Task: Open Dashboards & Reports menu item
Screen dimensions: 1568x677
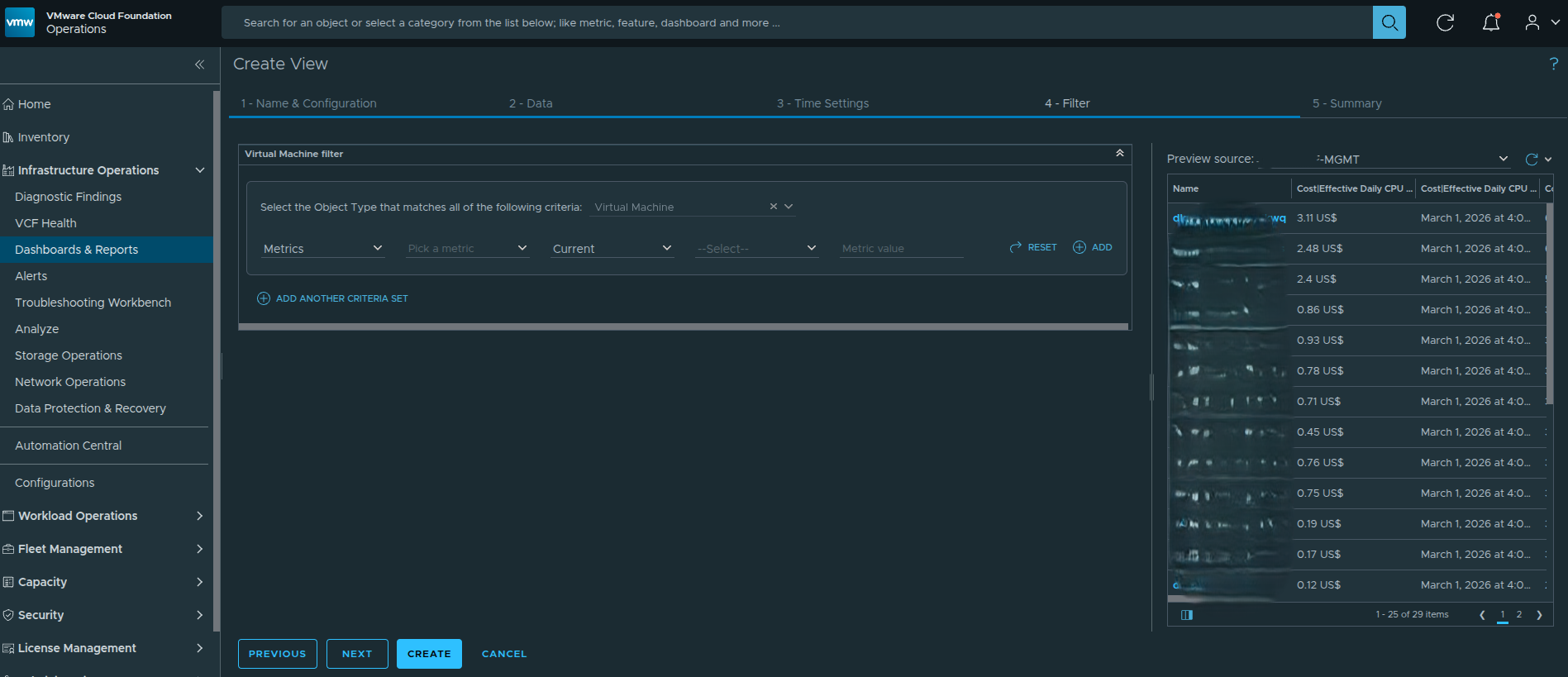Action: [x=107, y=250]
